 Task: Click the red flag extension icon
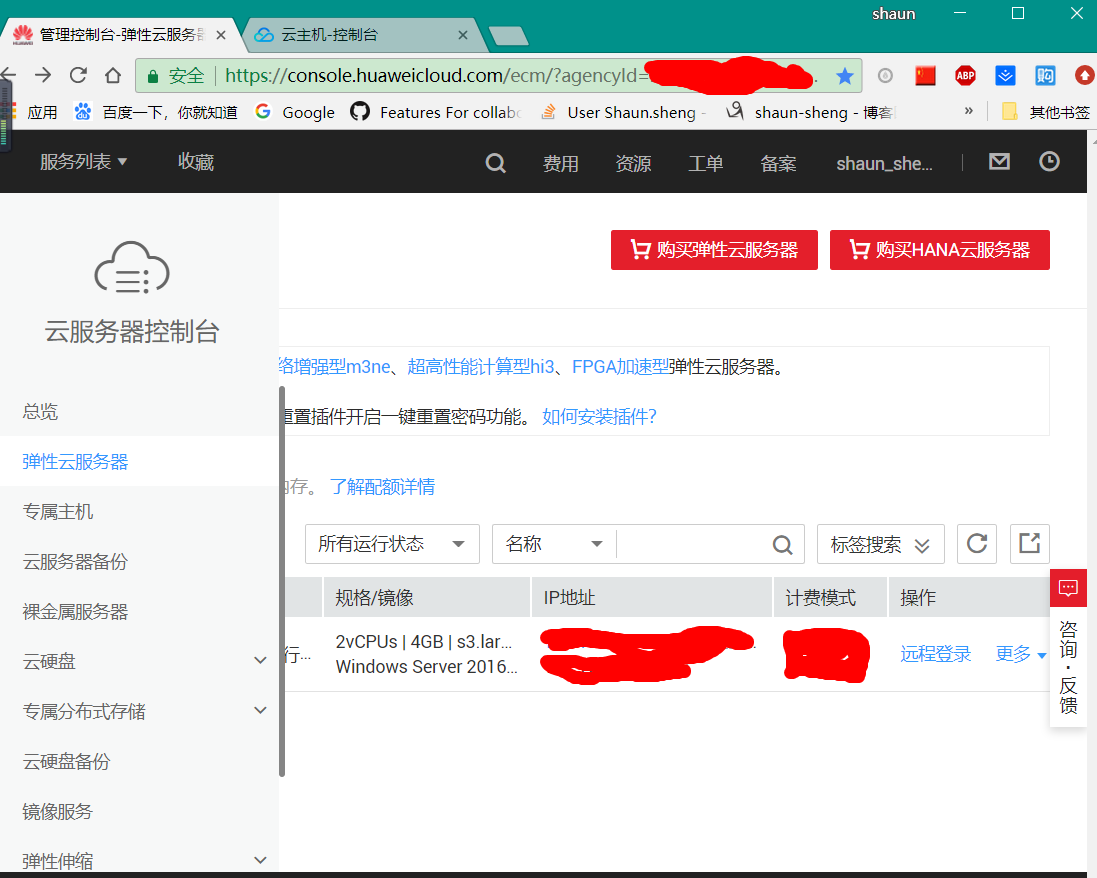pos(926,76)
